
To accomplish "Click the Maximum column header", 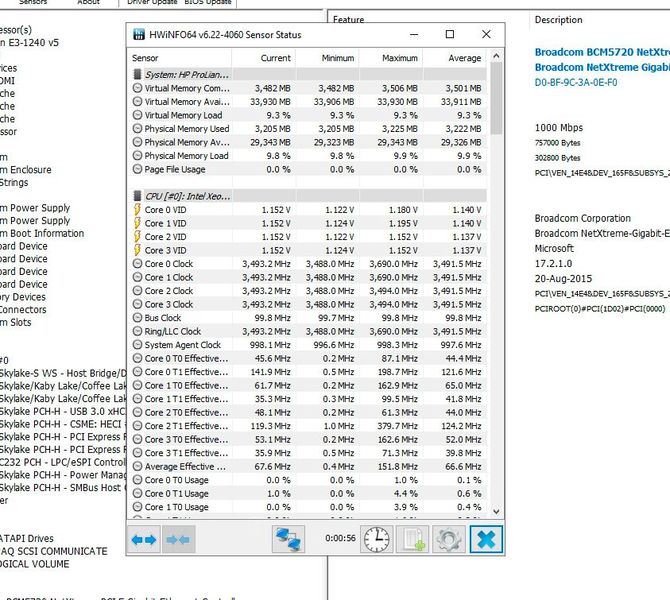I will point(391,58).
